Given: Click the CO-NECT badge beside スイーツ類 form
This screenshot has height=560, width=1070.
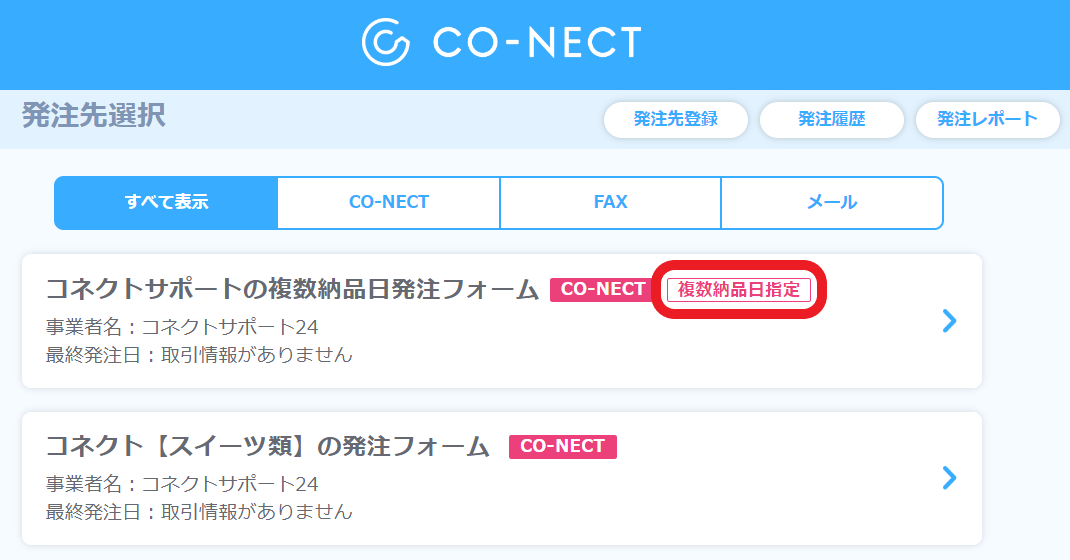Looking at the screenshot, I should pyautogui.click(x=563, y=446).
